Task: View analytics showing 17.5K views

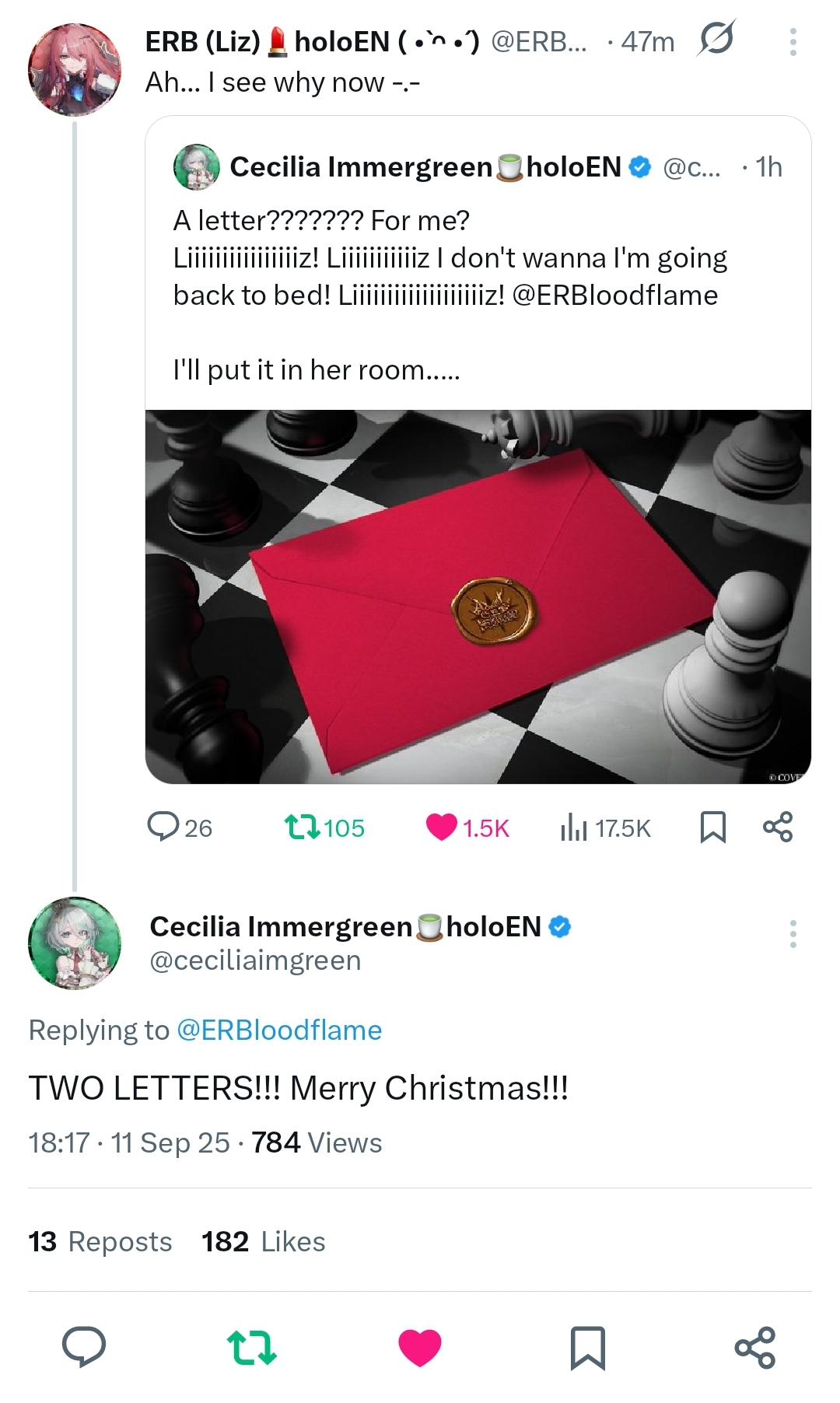Action: tap(604, 827)
